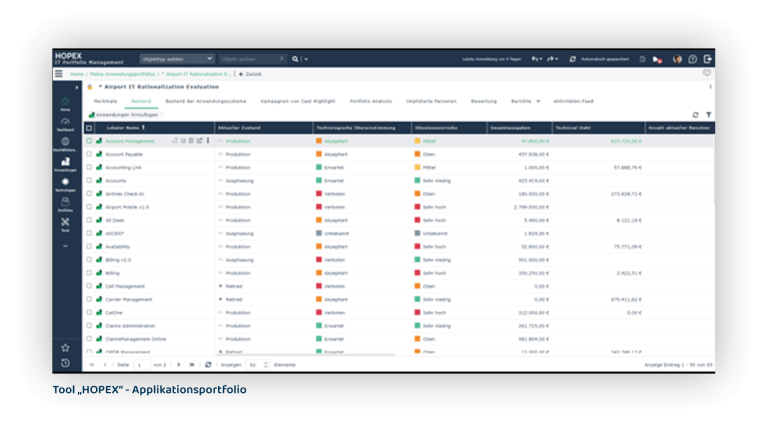The image size is (768, 428).
Task: Check the Billing v2.0 row checkbox
Action: (89, 260)
